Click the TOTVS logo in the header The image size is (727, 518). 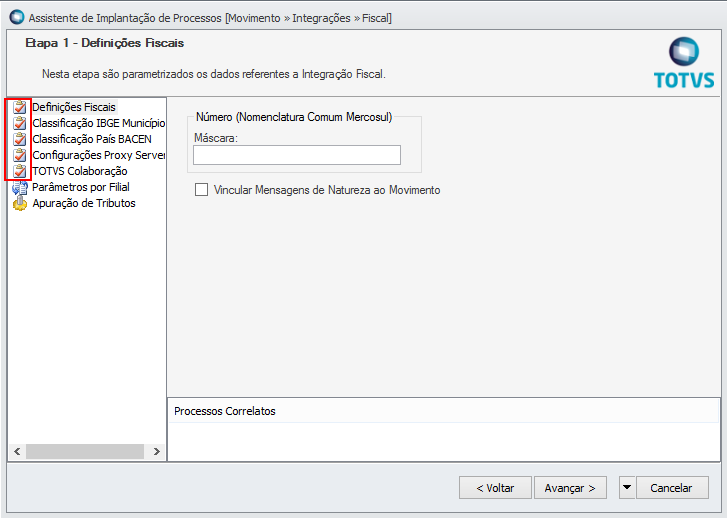pos(684,63)
